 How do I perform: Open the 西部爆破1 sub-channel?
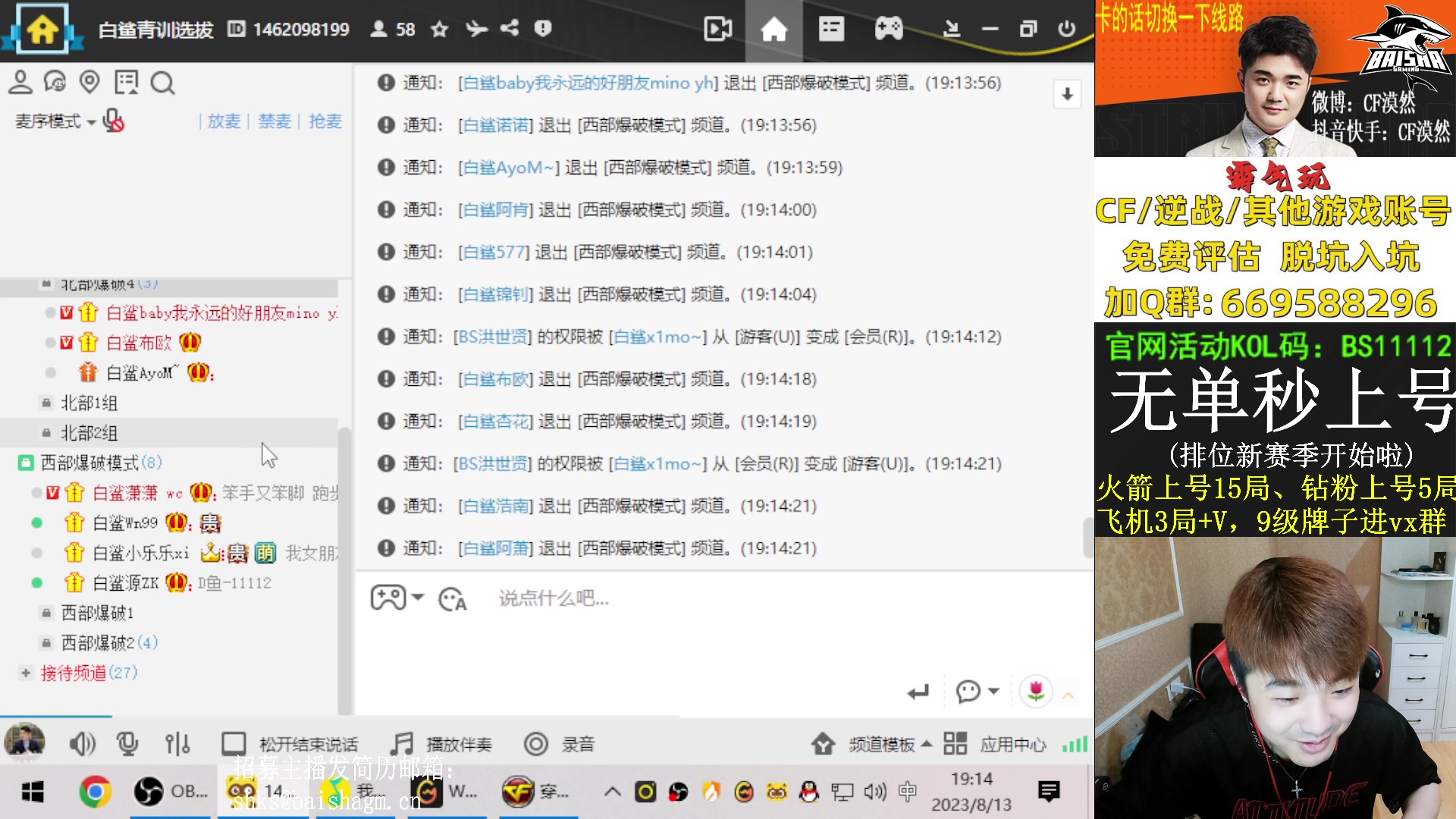[97, 613]
